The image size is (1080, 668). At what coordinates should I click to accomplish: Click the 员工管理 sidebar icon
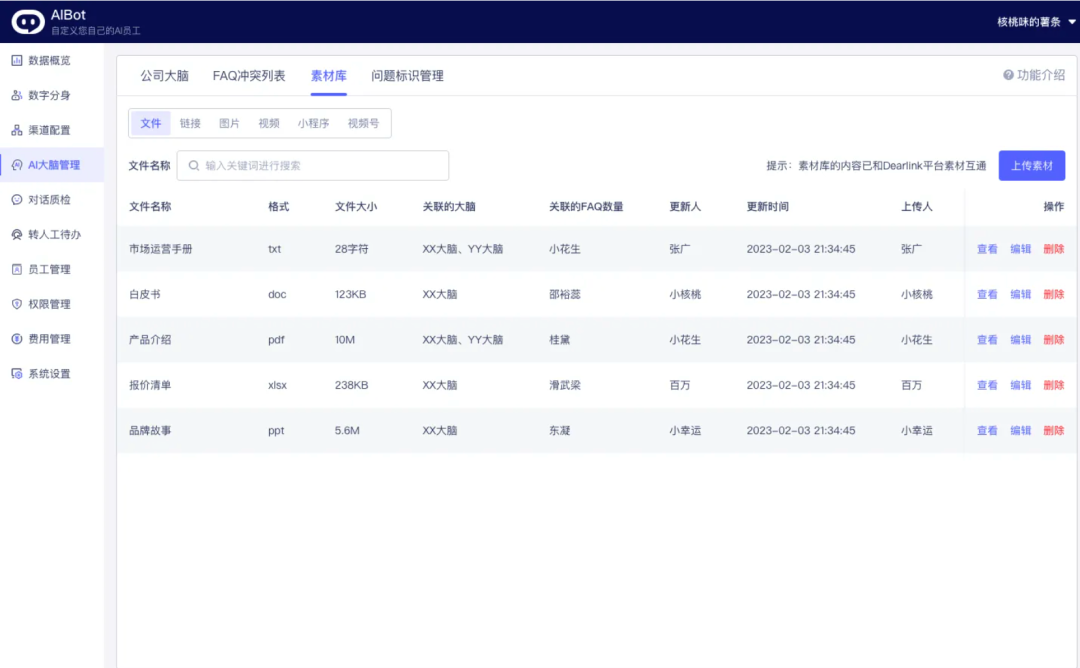click(17, 270)
